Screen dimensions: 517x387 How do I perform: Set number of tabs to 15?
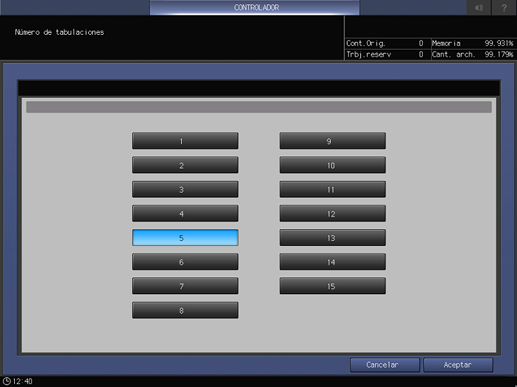click(x=333, y=286)
